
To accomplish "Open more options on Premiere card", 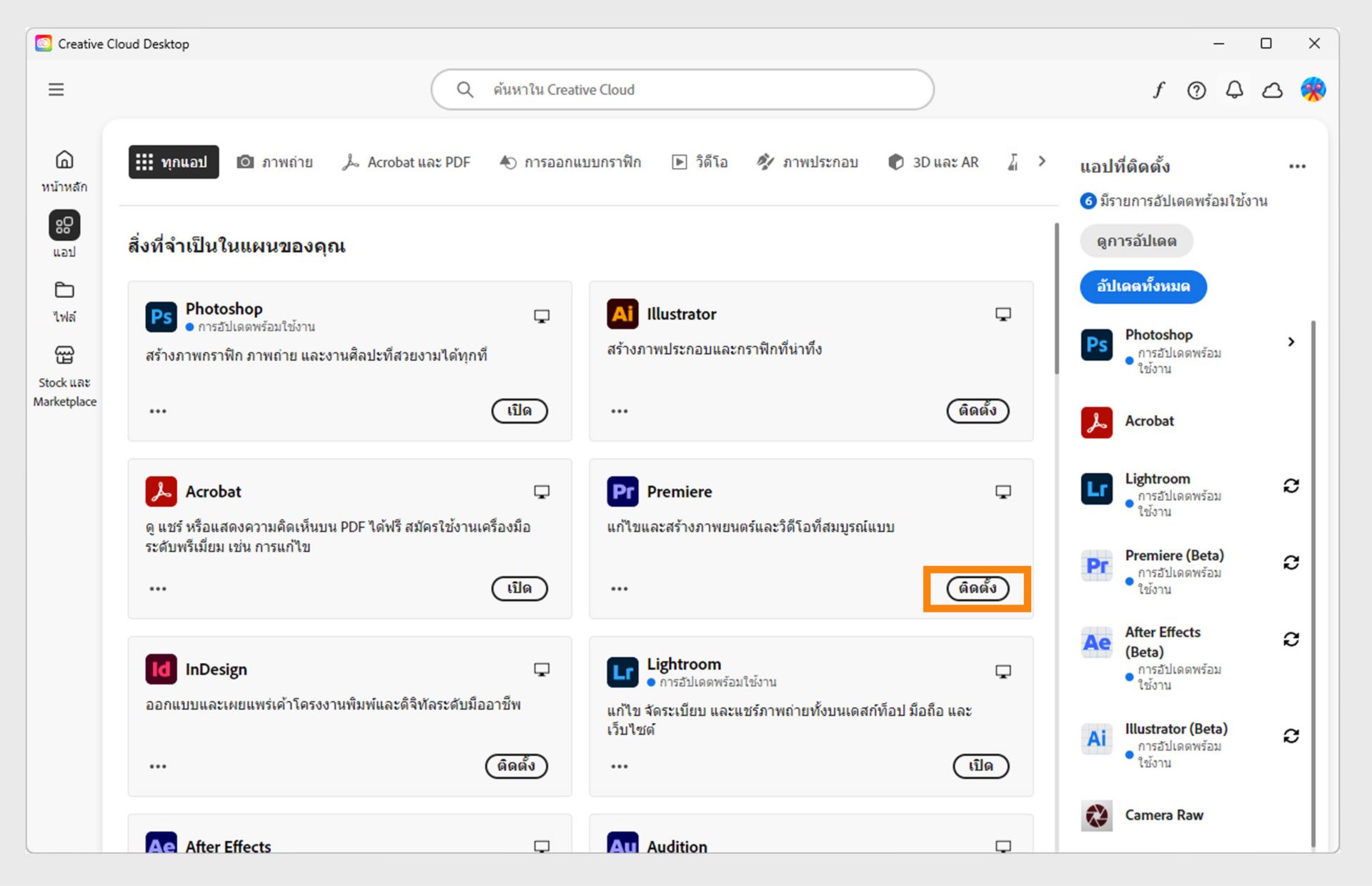I will 620,589.
